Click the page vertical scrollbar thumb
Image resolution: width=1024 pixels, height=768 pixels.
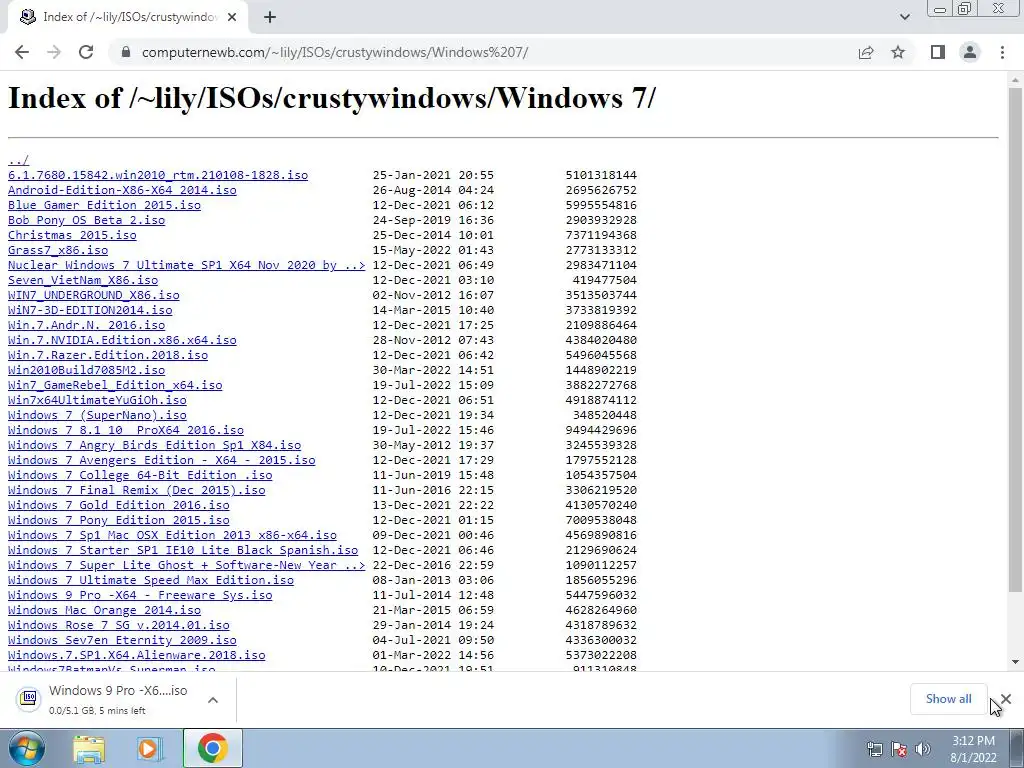[1015, 340]
